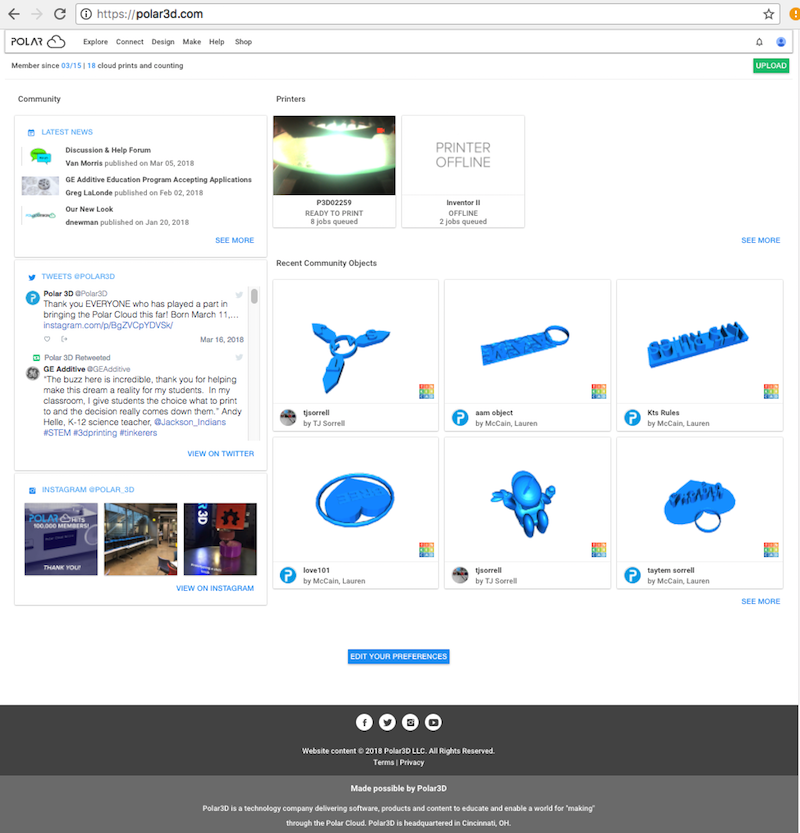Image resolution: width=800 pixels, height=833 pixels.
Task: Reload the page with the refresh icon
Action: 59,14
